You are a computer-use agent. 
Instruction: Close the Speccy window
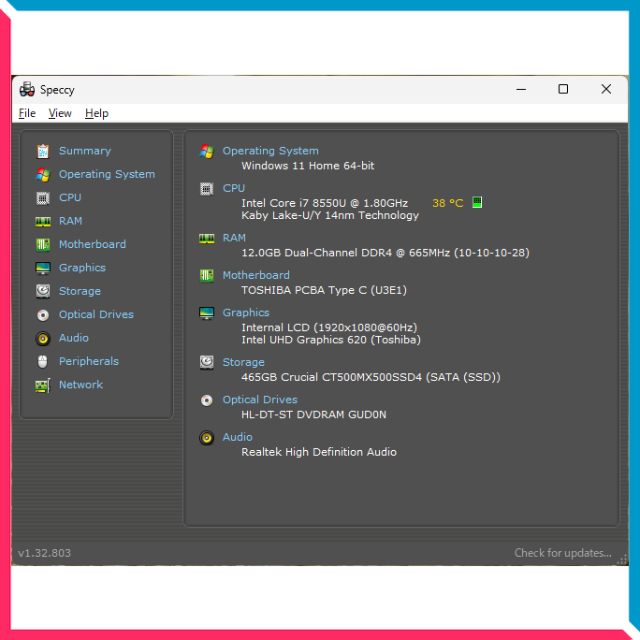coord(606,89)
